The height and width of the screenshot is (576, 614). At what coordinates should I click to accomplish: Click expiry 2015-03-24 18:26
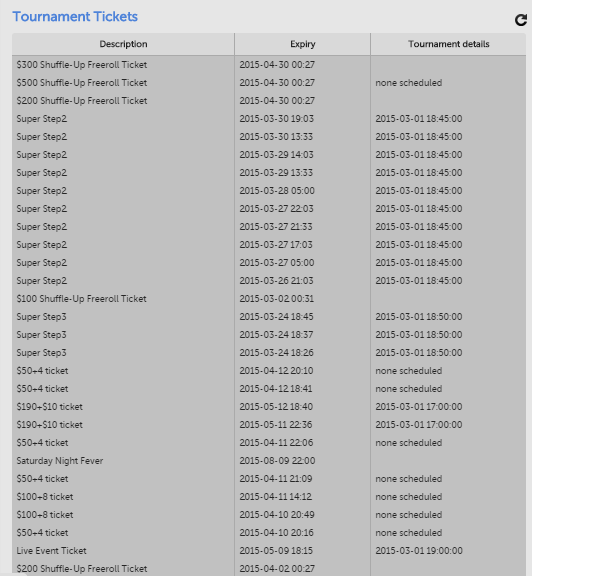(276, 353)
